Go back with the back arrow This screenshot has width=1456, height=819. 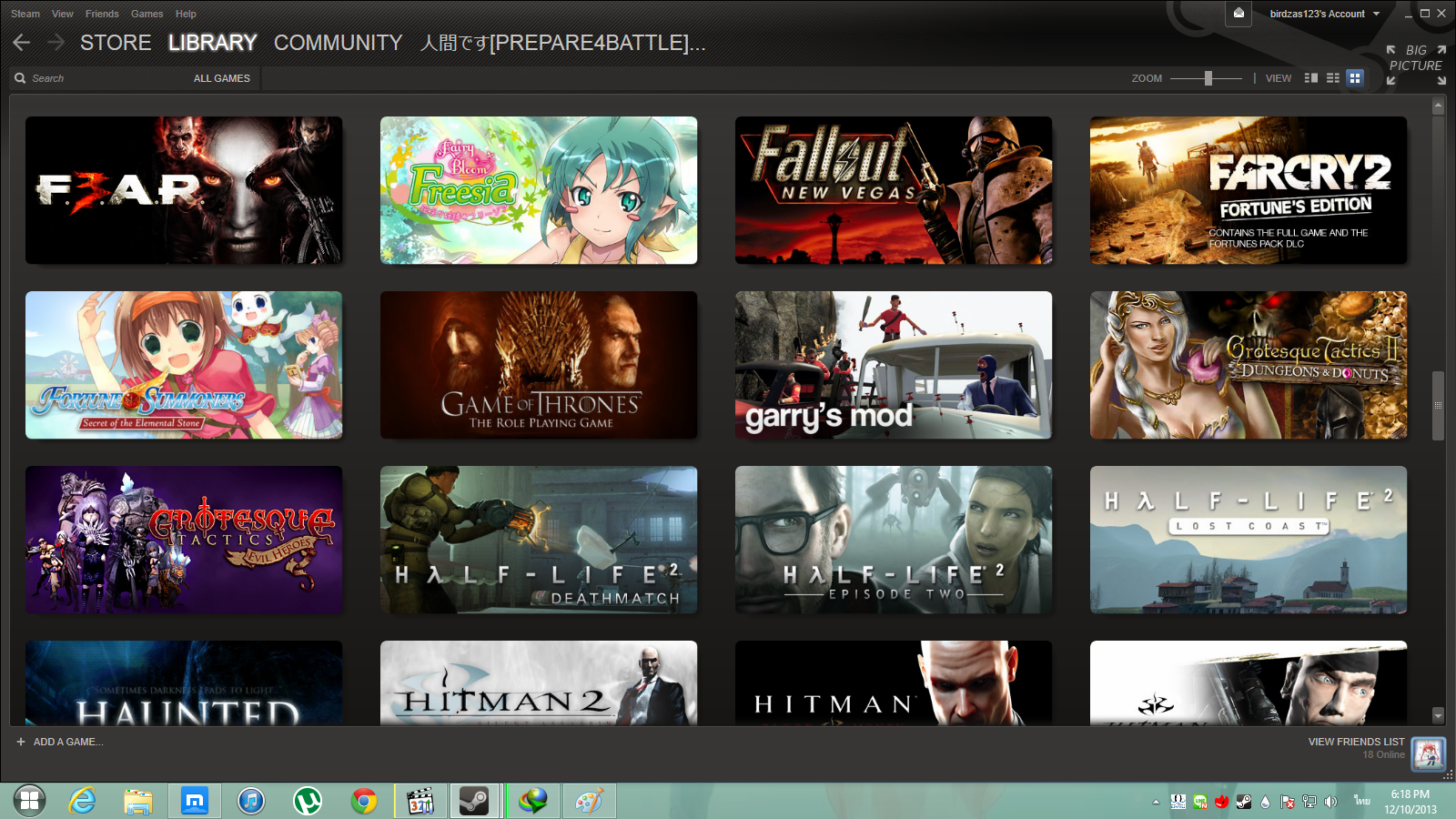coord(22,43)
